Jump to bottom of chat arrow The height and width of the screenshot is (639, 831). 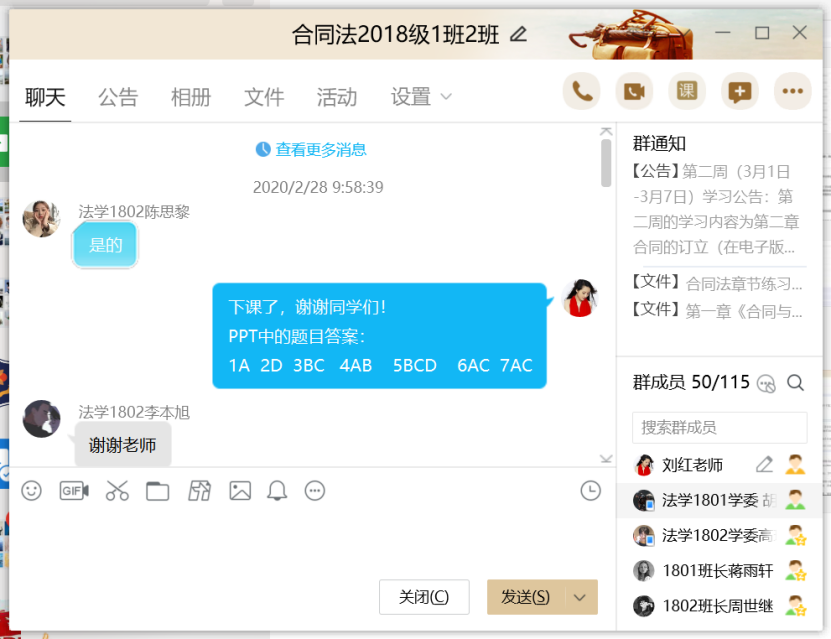[x=606, y=458]
